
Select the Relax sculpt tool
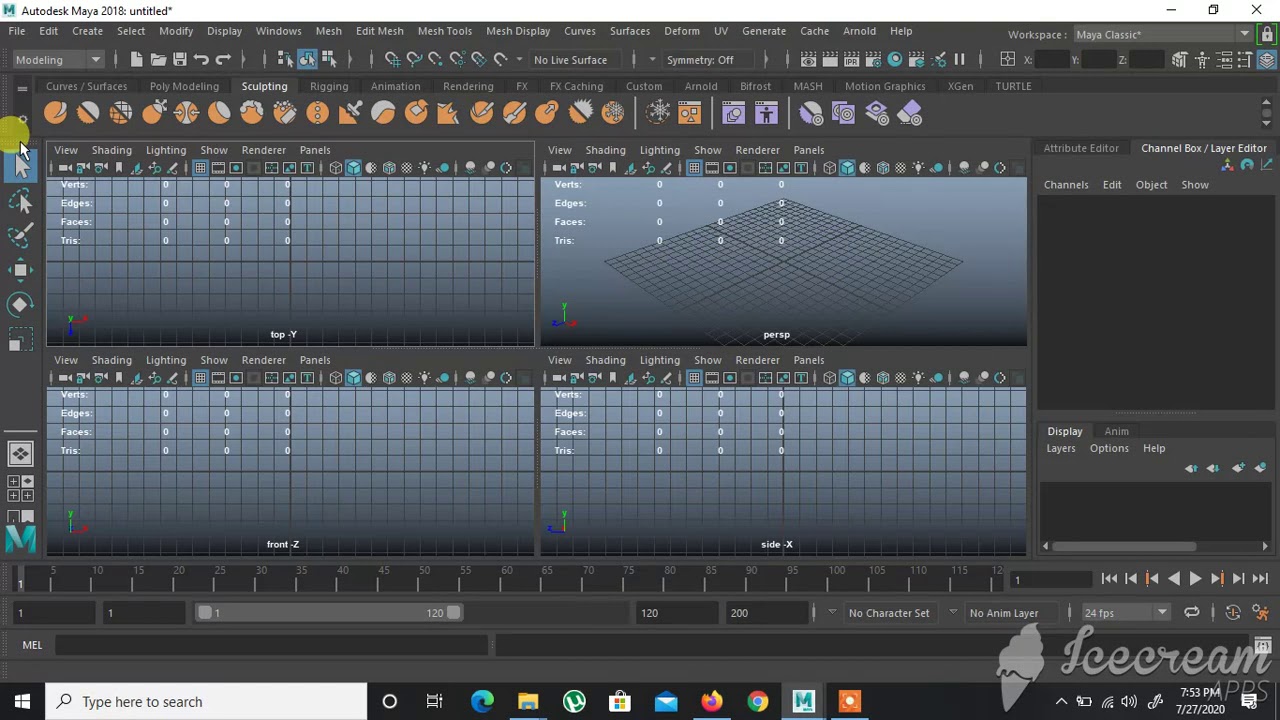[x=121, y=113]
